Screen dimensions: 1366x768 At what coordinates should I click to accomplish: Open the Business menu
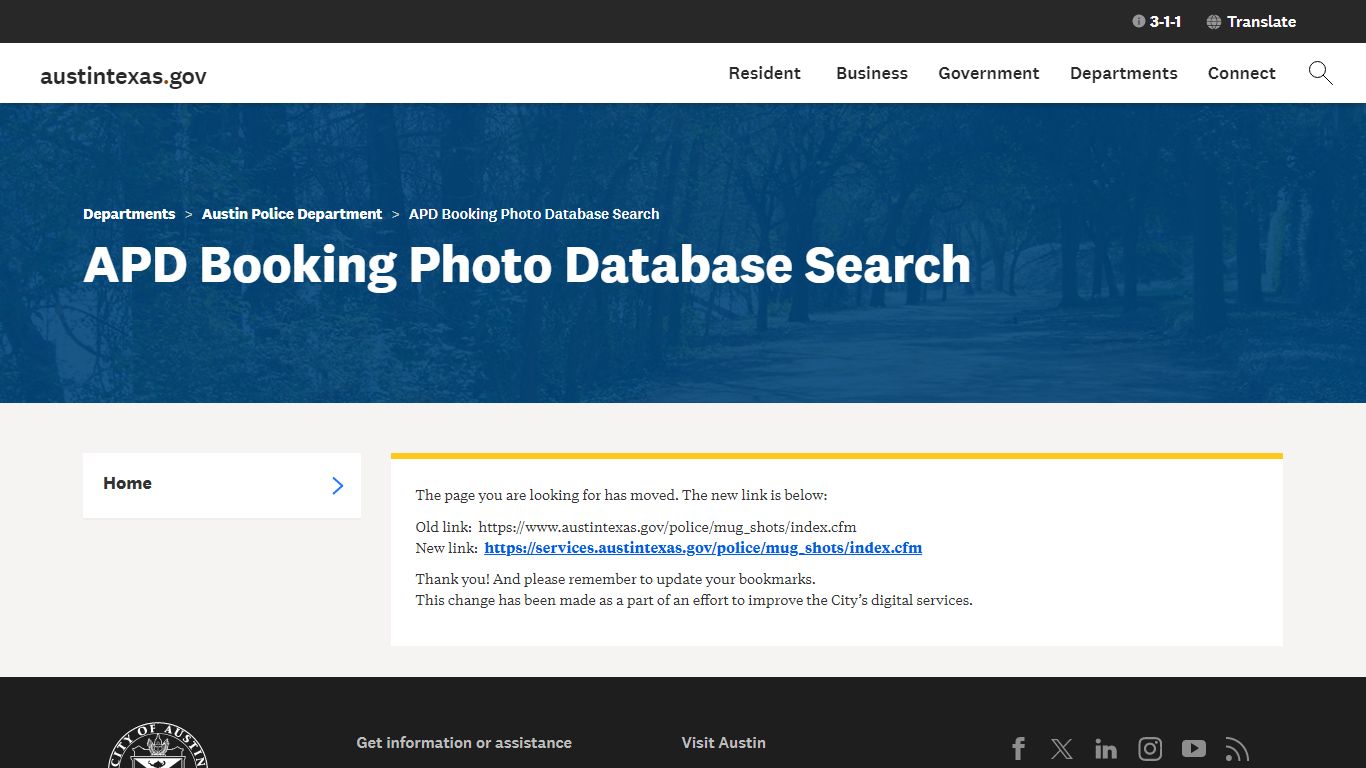[x=872, y=73]
